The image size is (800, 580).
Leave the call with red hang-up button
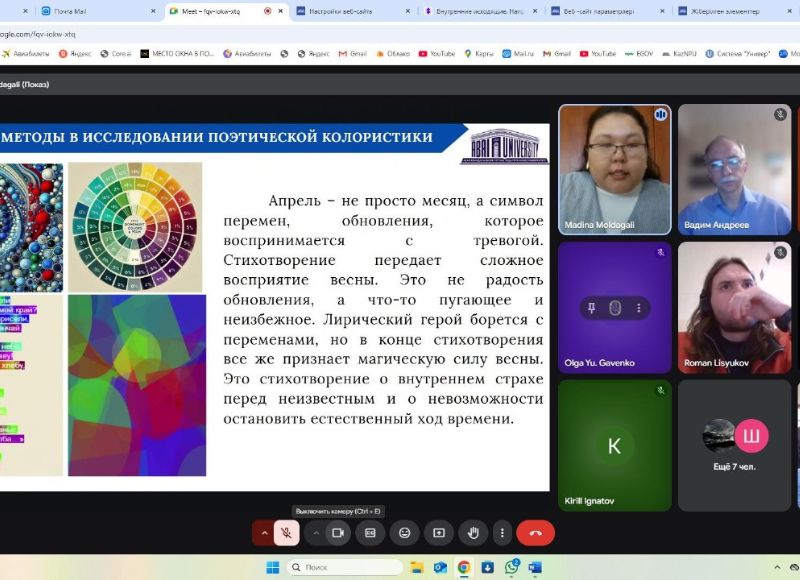click(535, 533)
